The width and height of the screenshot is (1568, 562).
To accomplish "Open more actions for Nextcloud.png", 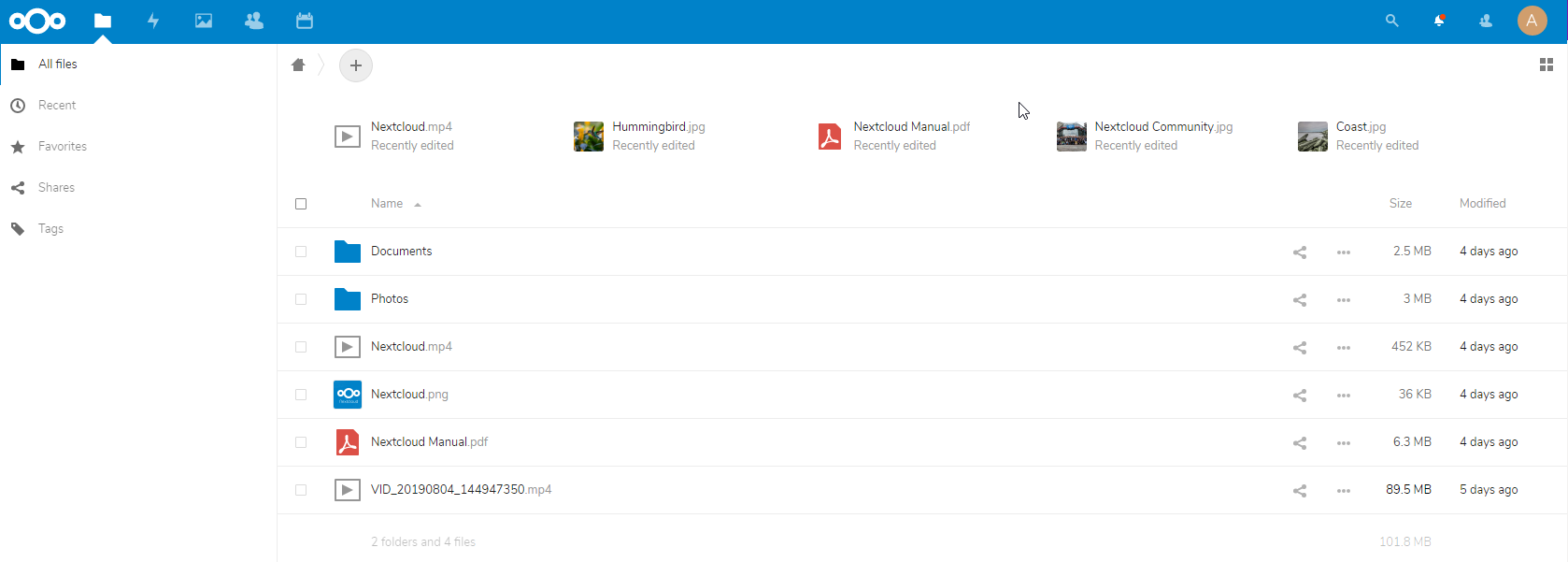I will coord(1344,396).
